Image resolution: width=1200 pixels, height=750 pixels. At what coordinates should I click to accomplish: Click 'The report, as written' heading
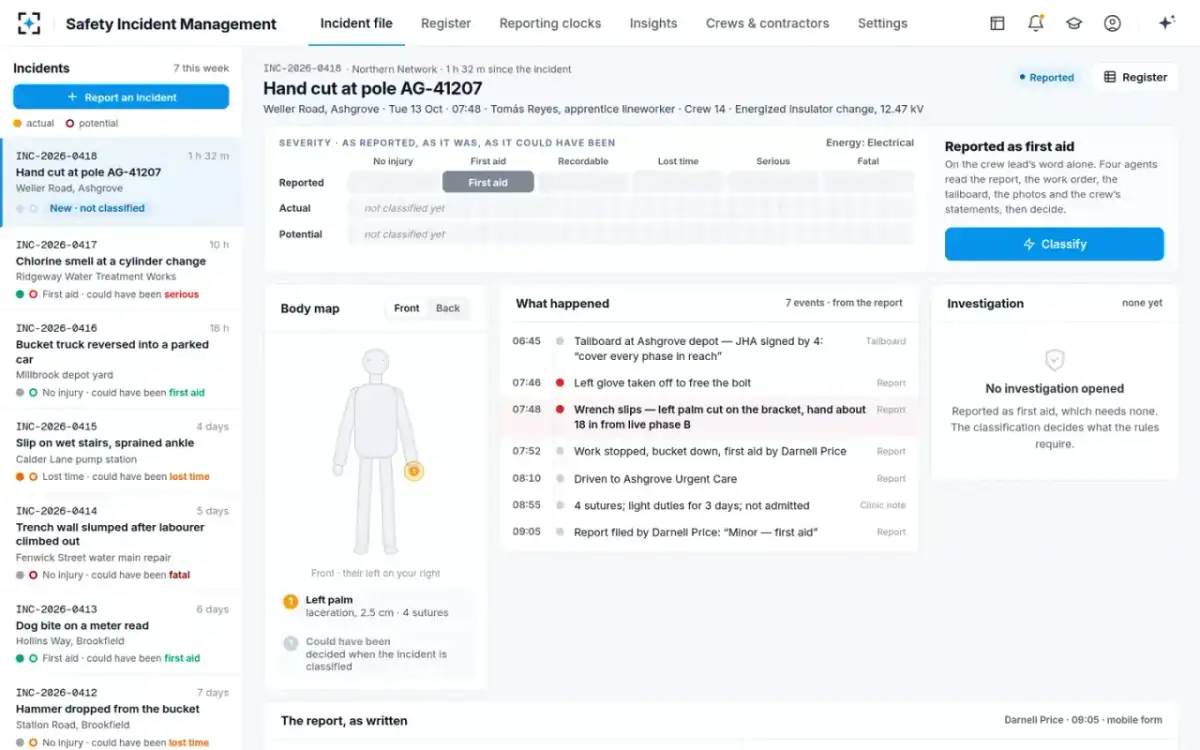(344, 720)
